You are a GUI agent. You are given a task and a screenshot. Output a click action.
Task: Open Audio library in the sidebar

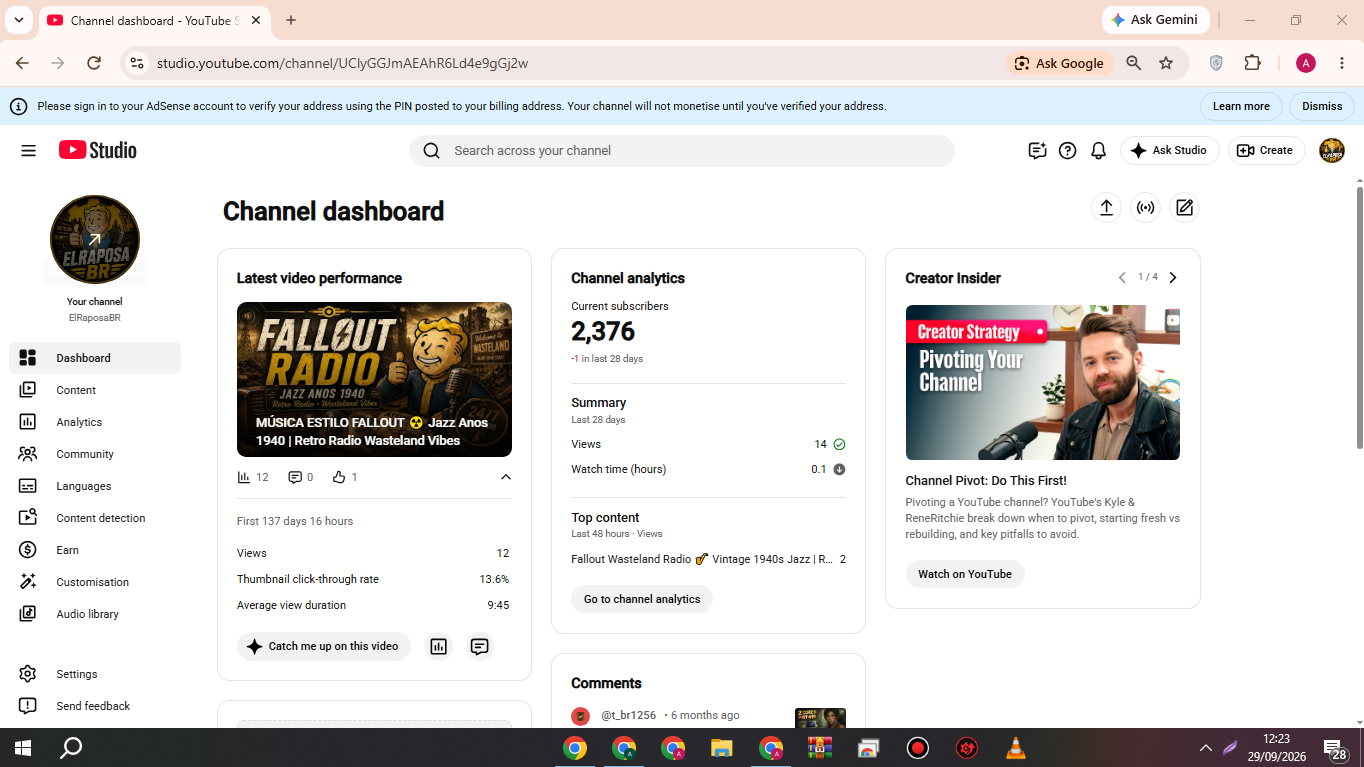95,614
